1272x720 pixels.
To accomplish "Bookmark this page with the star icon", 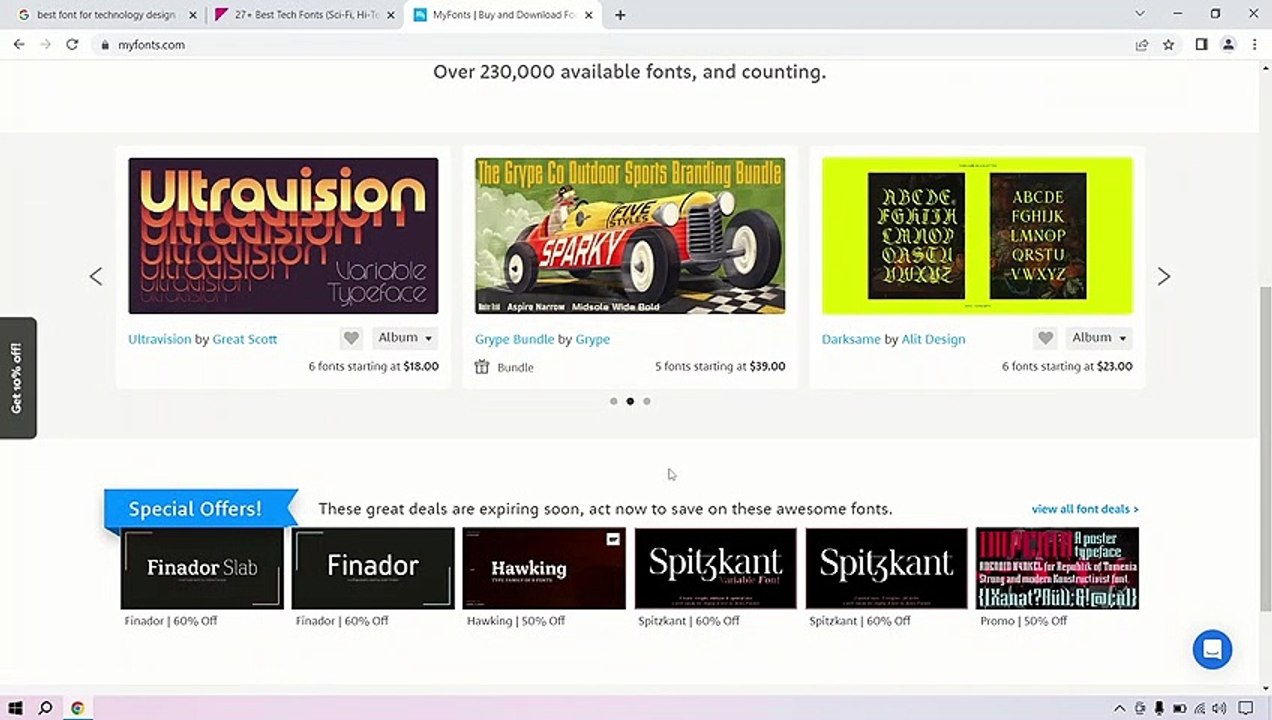I will coord(1168,45).
